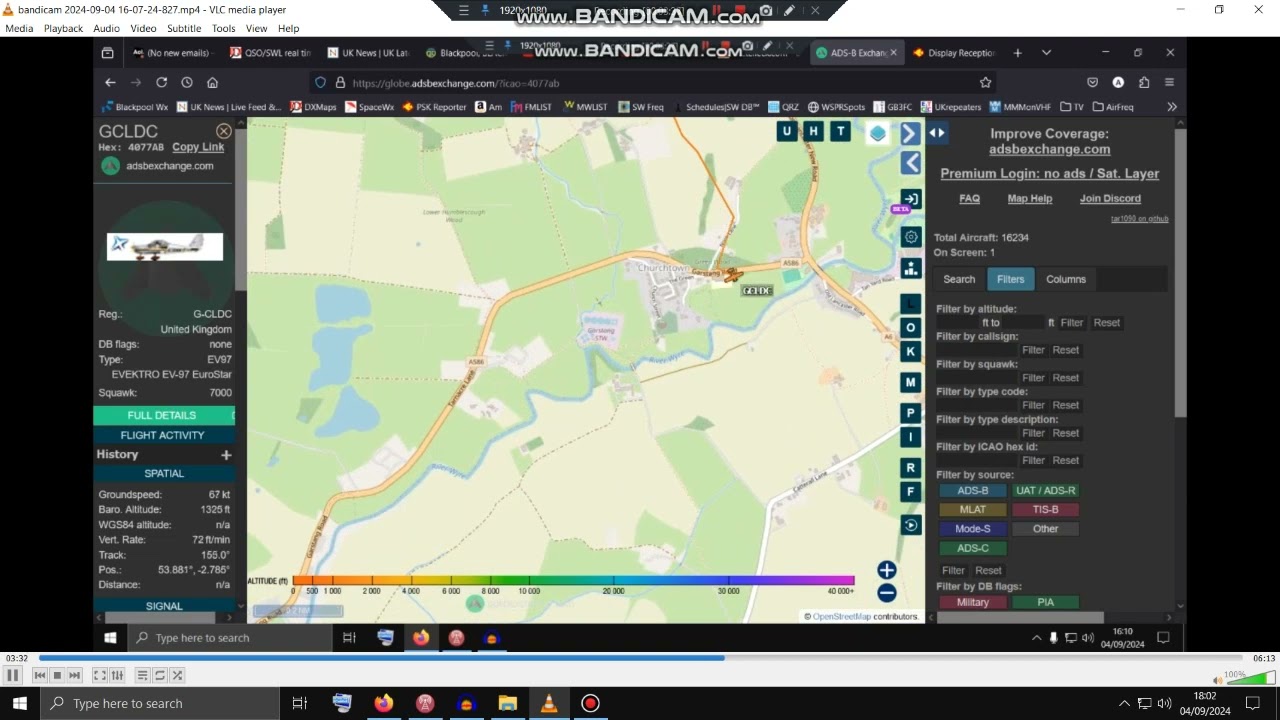Toggle the K map option

click(911, 351)
